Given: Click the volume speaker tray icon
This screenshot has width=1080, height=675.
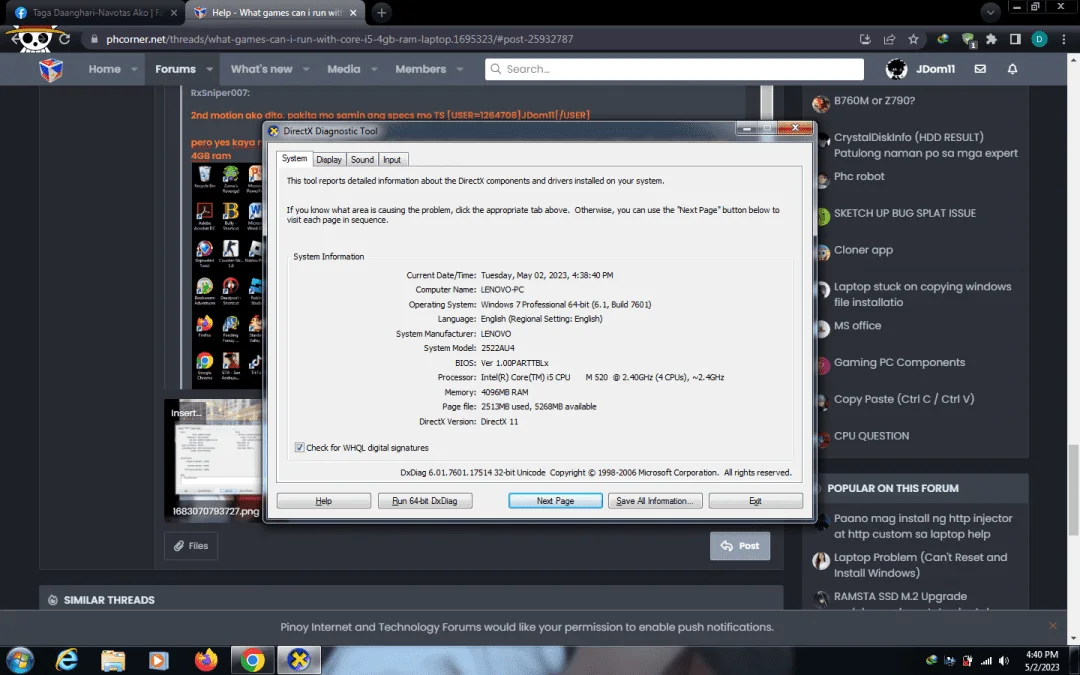Looking at the screenshot, I should click(1004, 661).
